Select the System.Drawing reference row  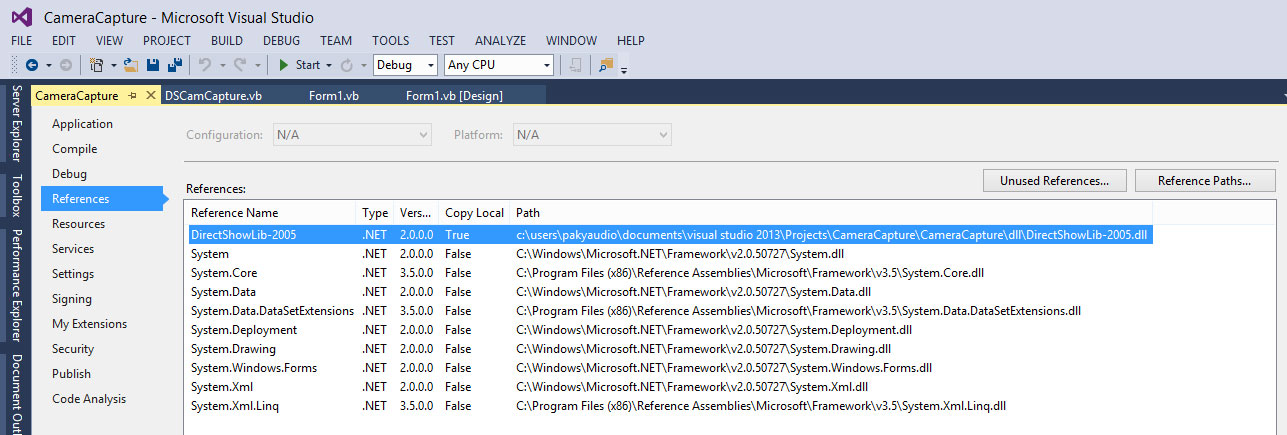coord(669,349)
